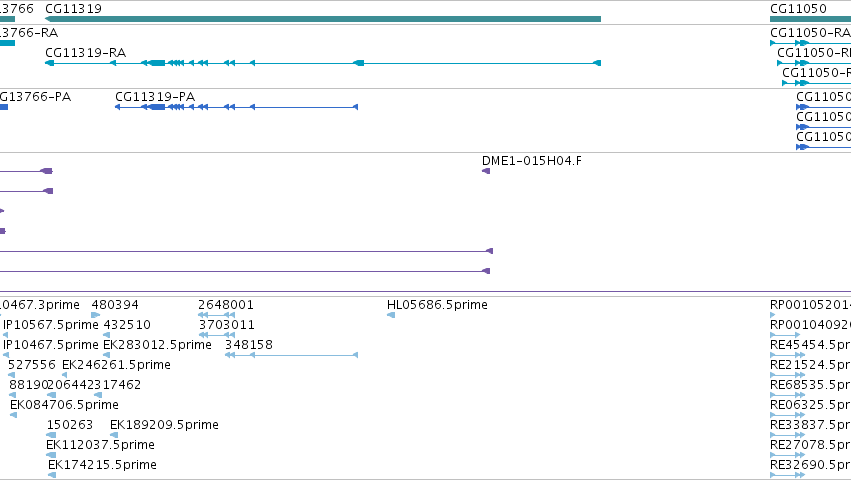
Task: Open the long teal CG11319 gene bar
Action: 323,19
